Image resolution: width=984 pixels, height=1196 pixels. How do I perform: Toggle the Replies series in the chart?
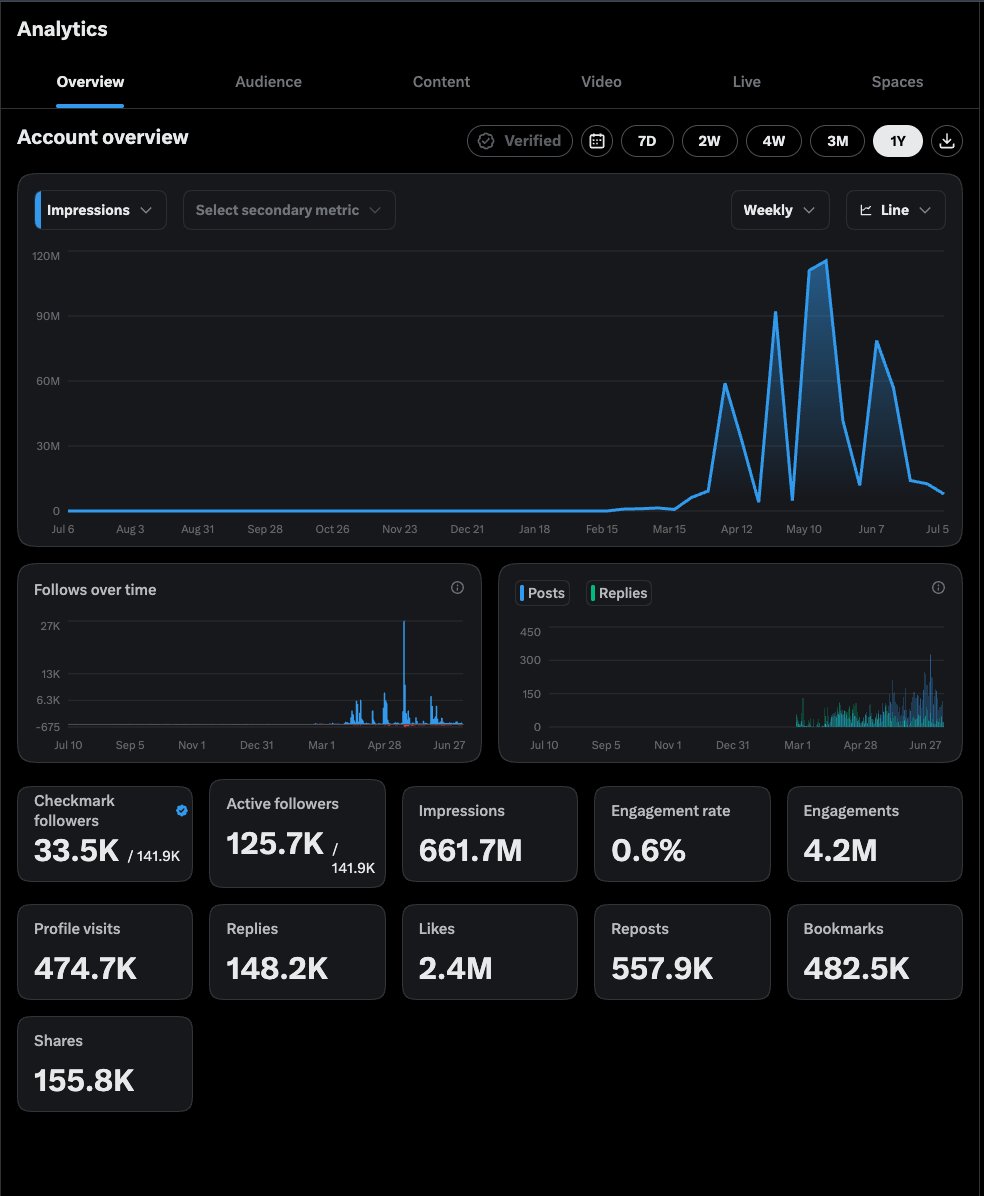coord(619,593)
